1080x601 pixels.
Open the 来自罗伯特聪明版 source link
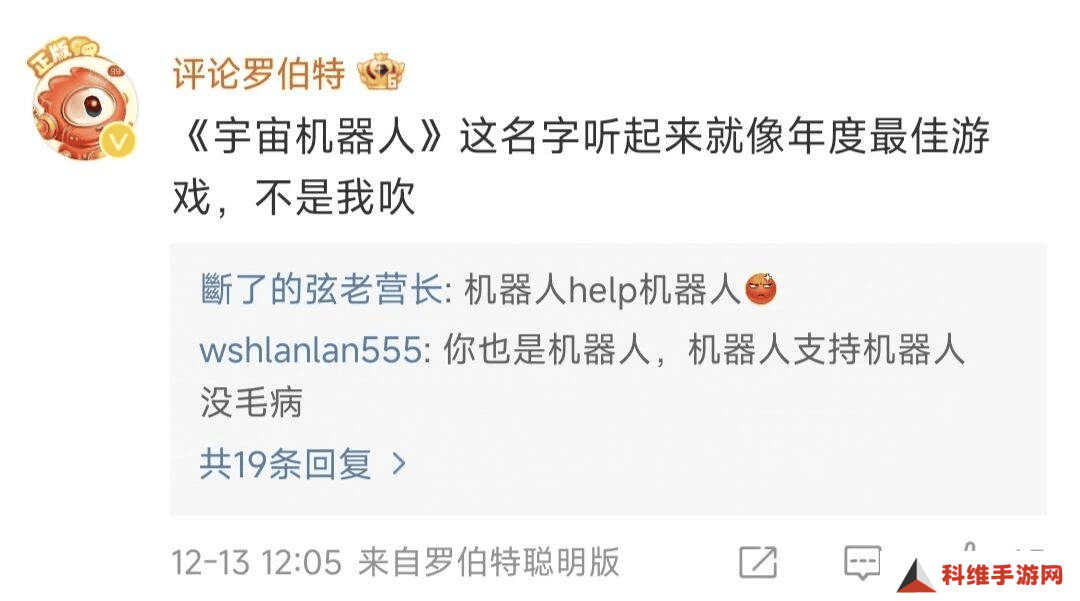489,562
